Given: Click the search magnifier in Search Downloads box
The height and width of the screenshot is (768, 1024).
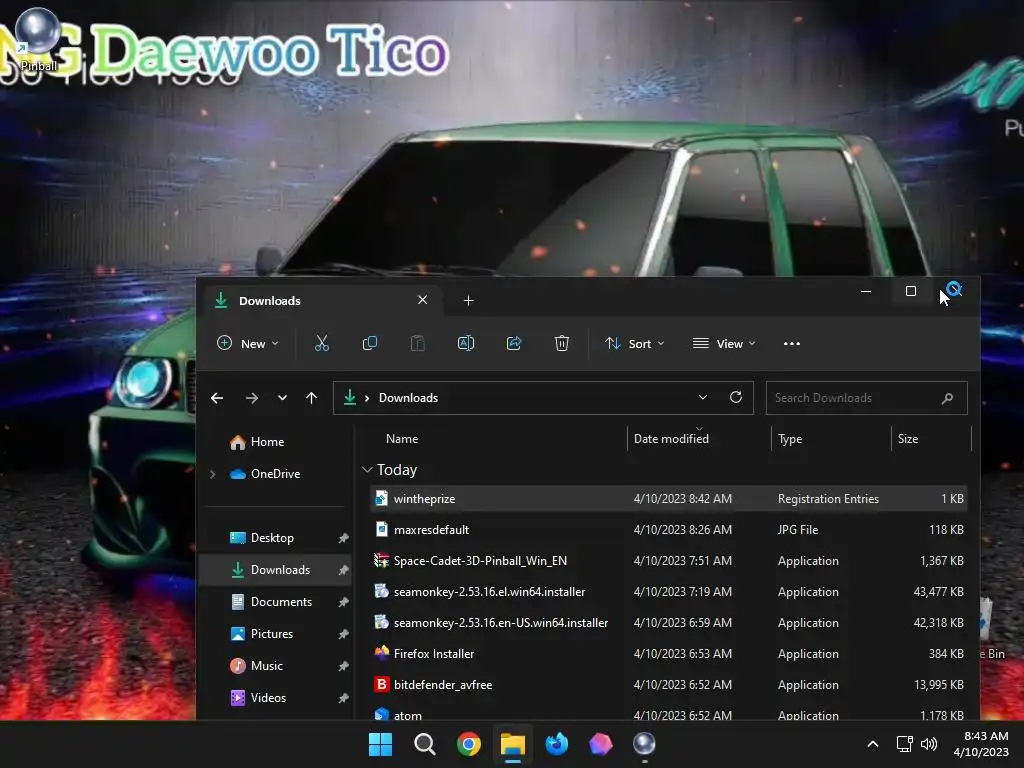Looking at the screenshot, I should pyautogui.click(x=948, y=398).
